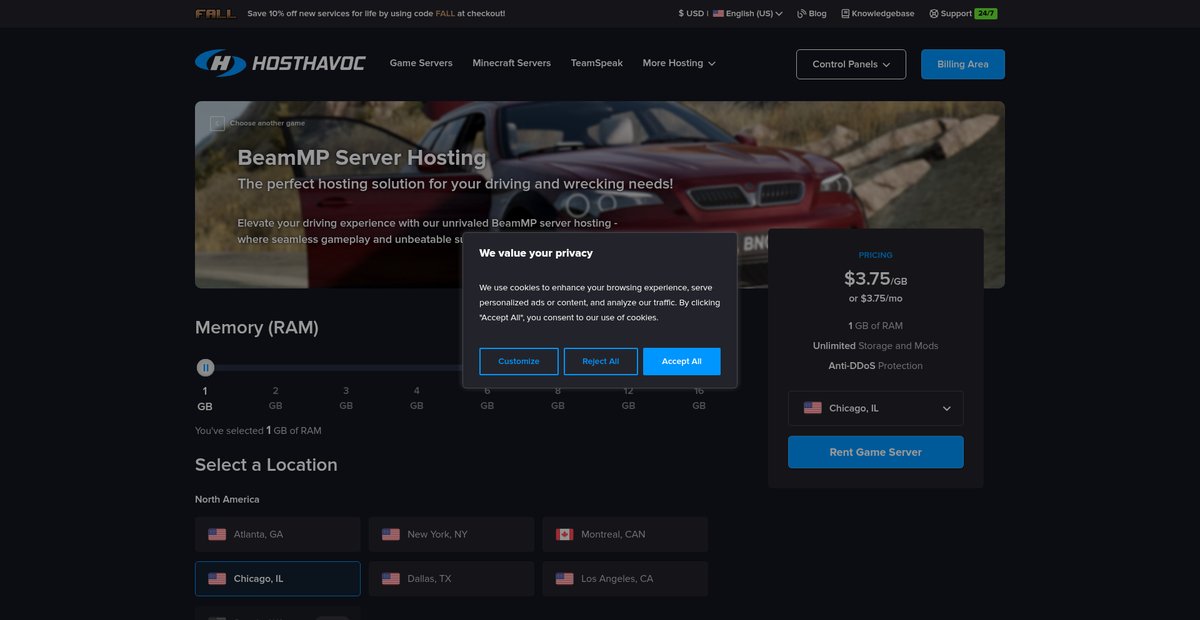Open the Chicago, IL location dropdown in pricing
The height and width of the screenshot is (620, 1200).
876,408
